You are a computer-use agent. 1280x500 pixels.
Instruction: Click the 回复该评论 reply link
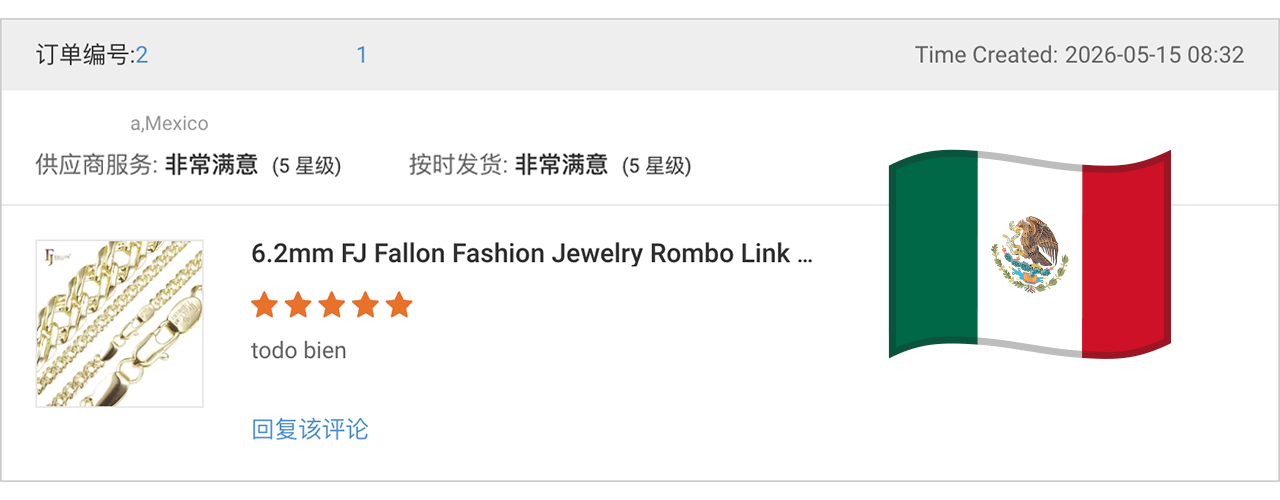tap(310, 430)
